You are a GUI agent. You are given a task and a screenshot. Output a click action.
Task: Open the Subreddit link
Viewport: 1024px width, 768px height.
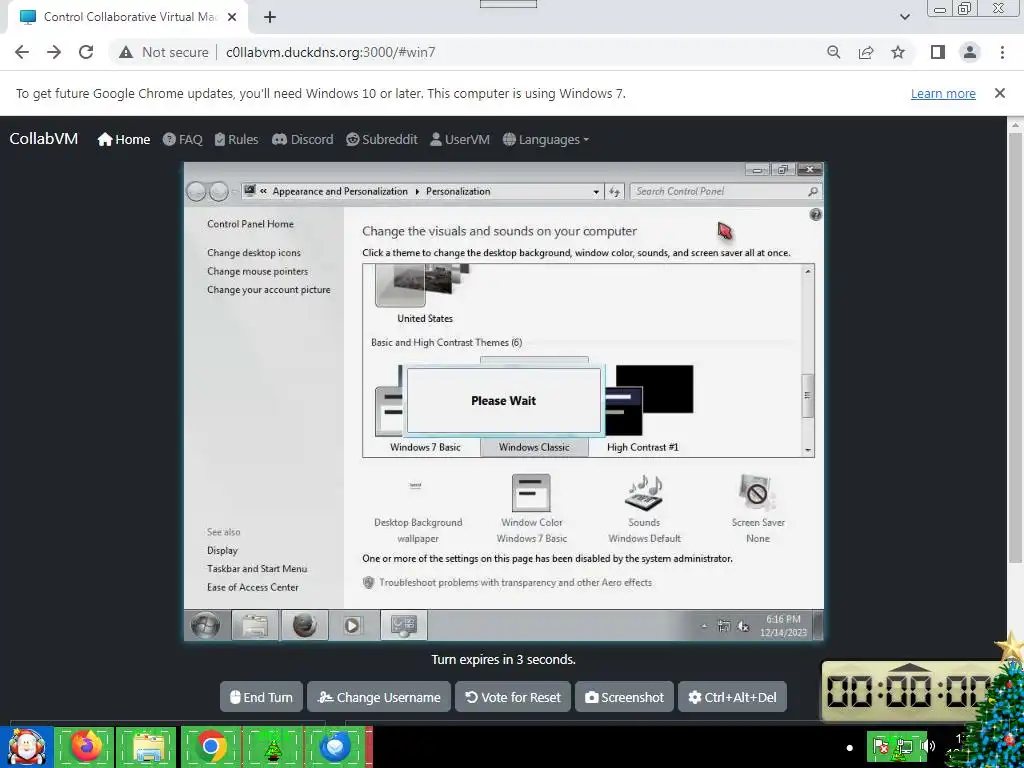tap(381, 139)
